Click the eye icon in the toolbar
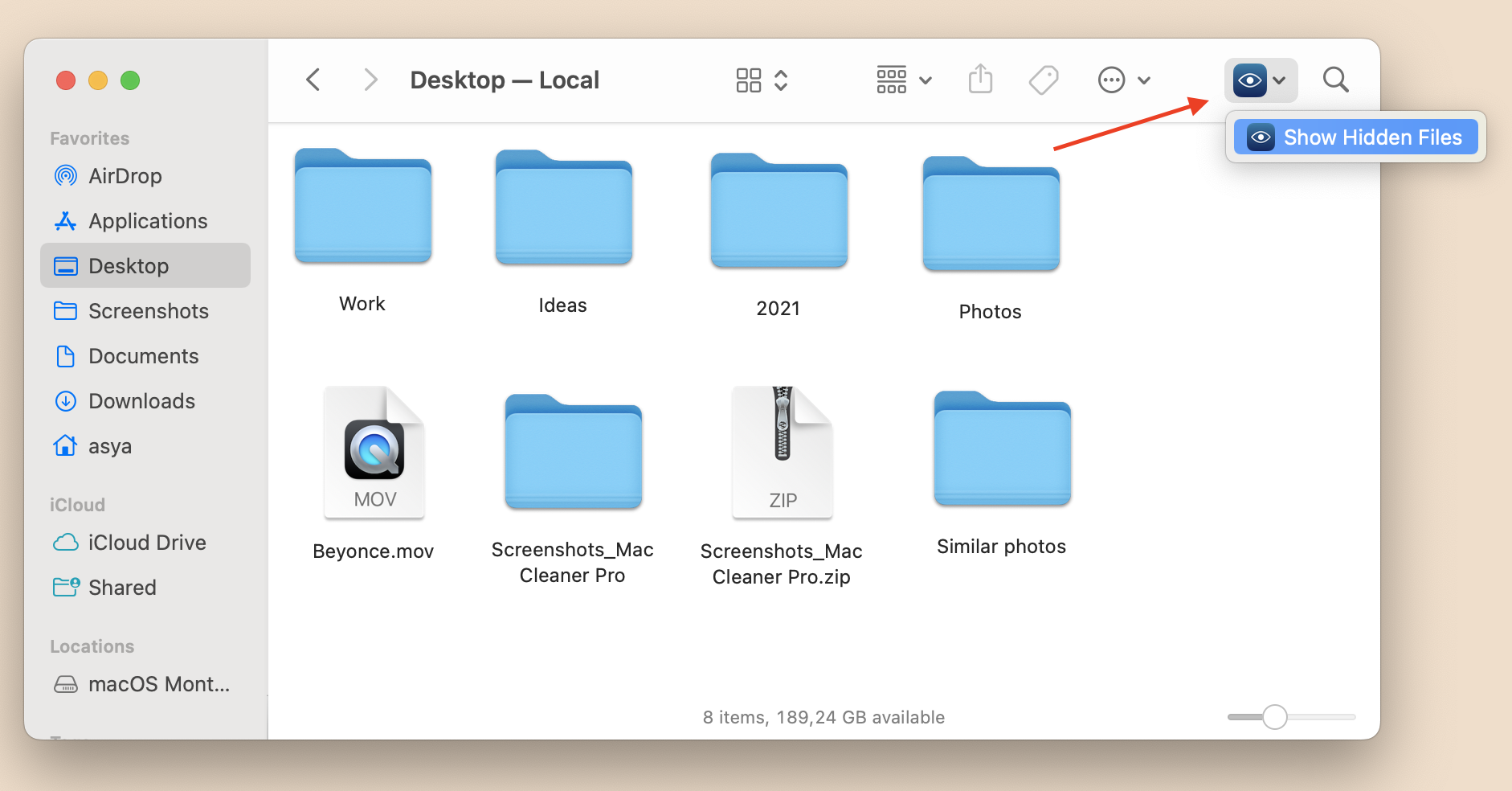This screenshot has width=1512, height=791. pyautogui.click(x=1250, y=80)
